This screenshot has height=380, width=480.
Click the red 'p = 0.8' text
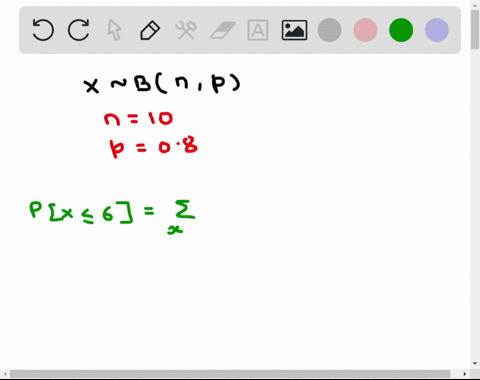154,147
